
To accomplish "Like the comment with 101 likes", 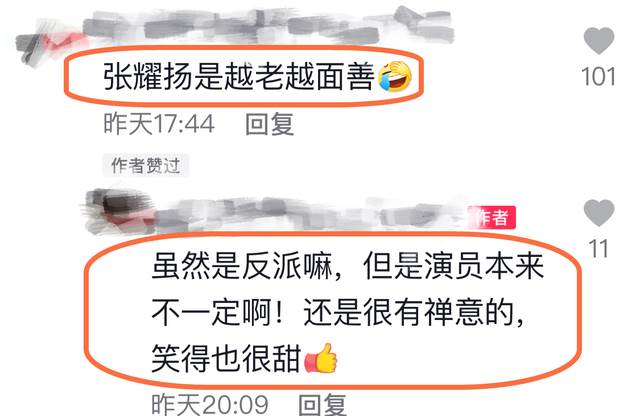I will tap(599, 40).
